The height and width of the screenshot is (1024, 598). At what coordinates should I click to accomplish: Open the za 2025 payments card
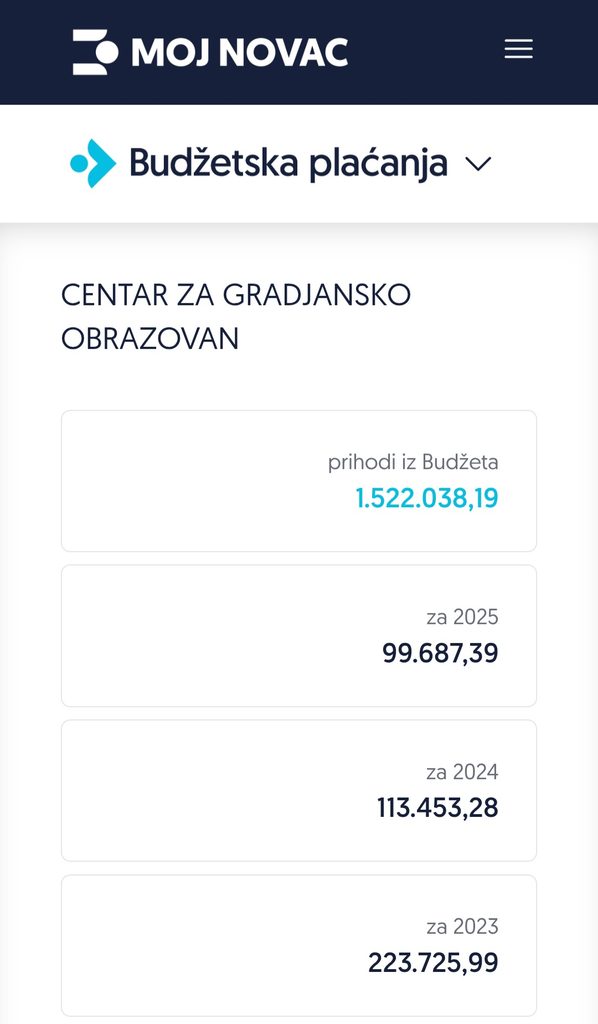coord(299,635)
